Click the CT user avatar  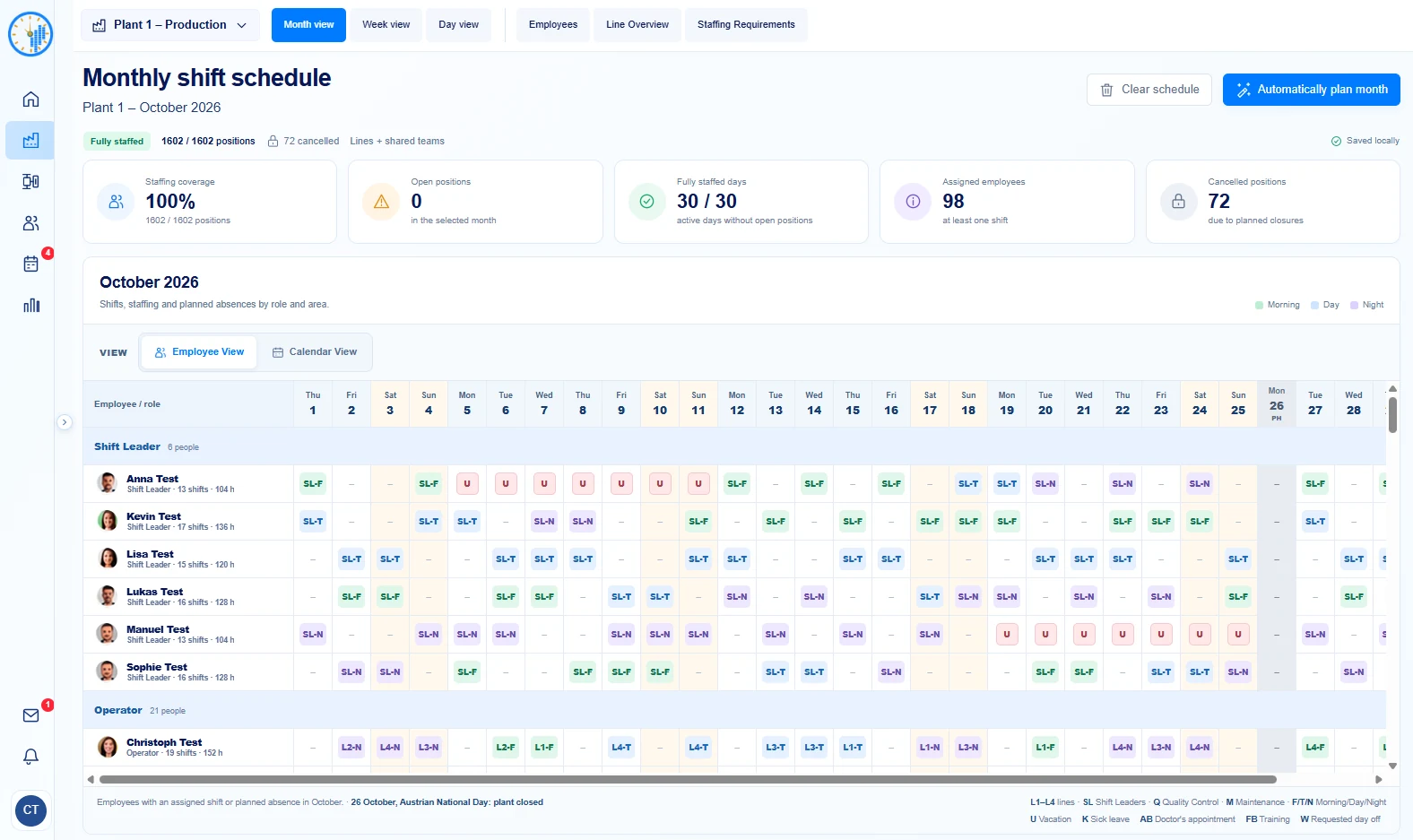click(x=30, y=810)
